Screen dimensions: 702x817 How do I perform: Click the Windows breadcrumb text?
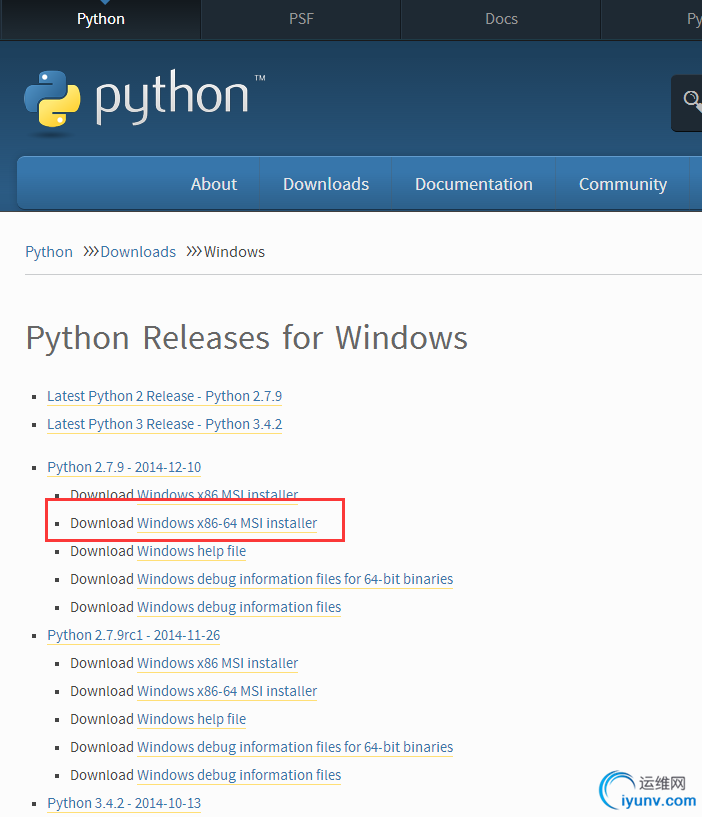[x=234, y=252]
